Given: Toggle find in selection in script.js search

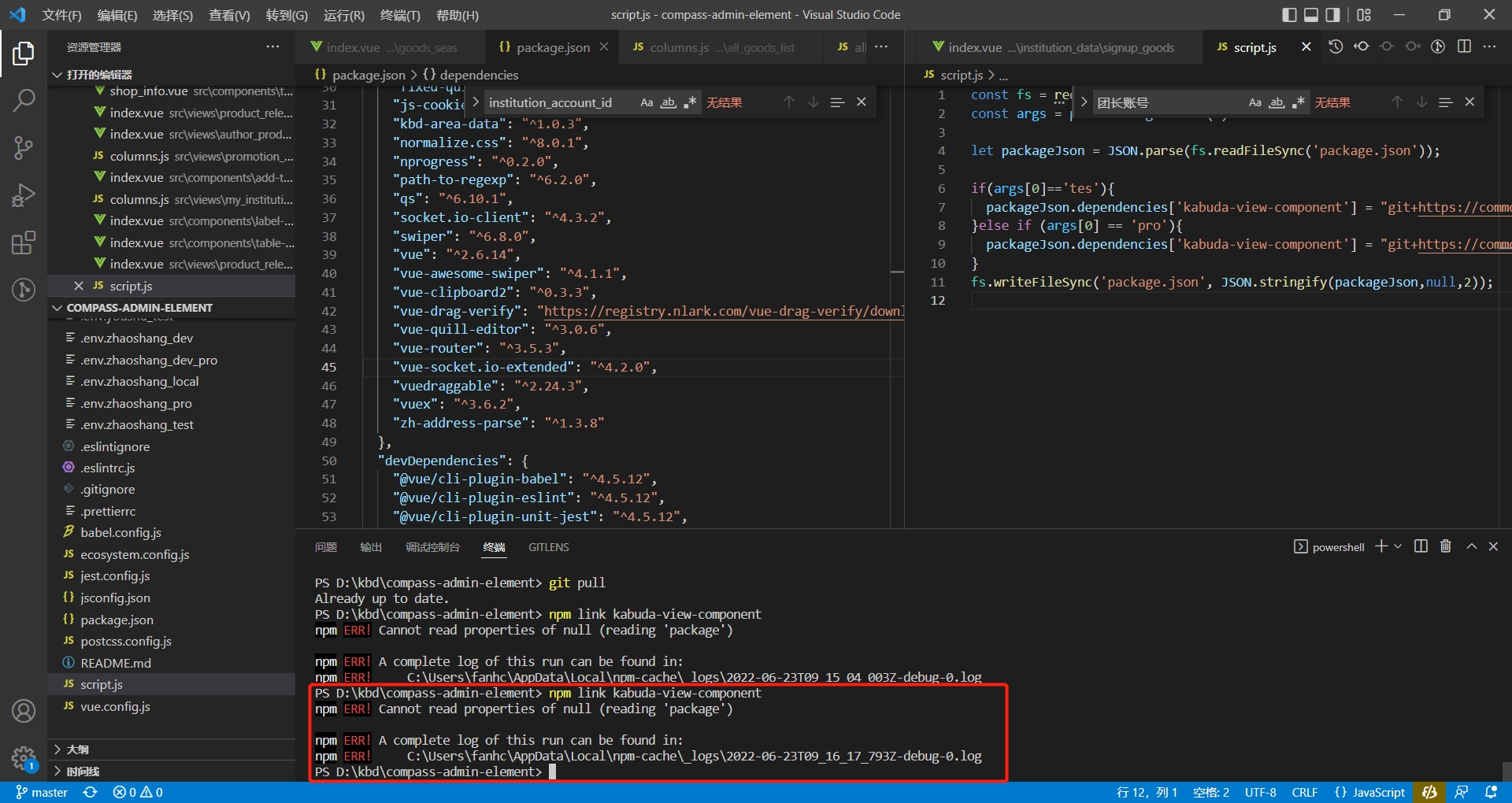Looking at the screenshot, I should (1445, 102).
